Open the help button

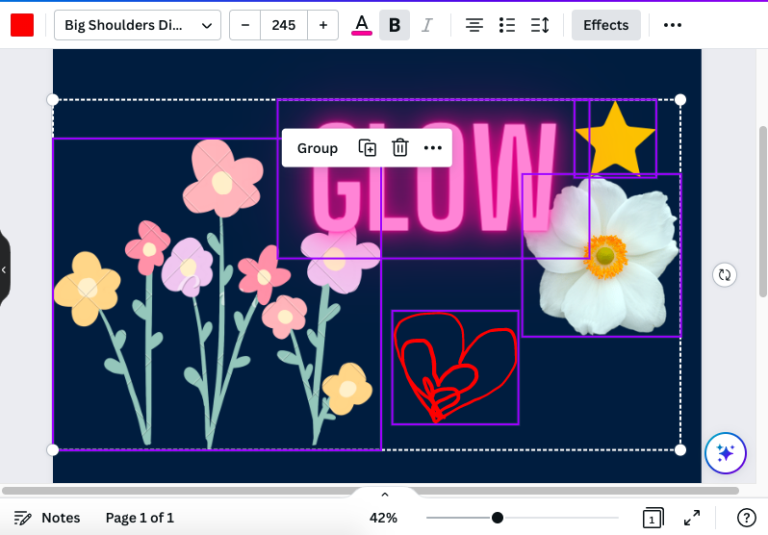(x=746, y=518)
